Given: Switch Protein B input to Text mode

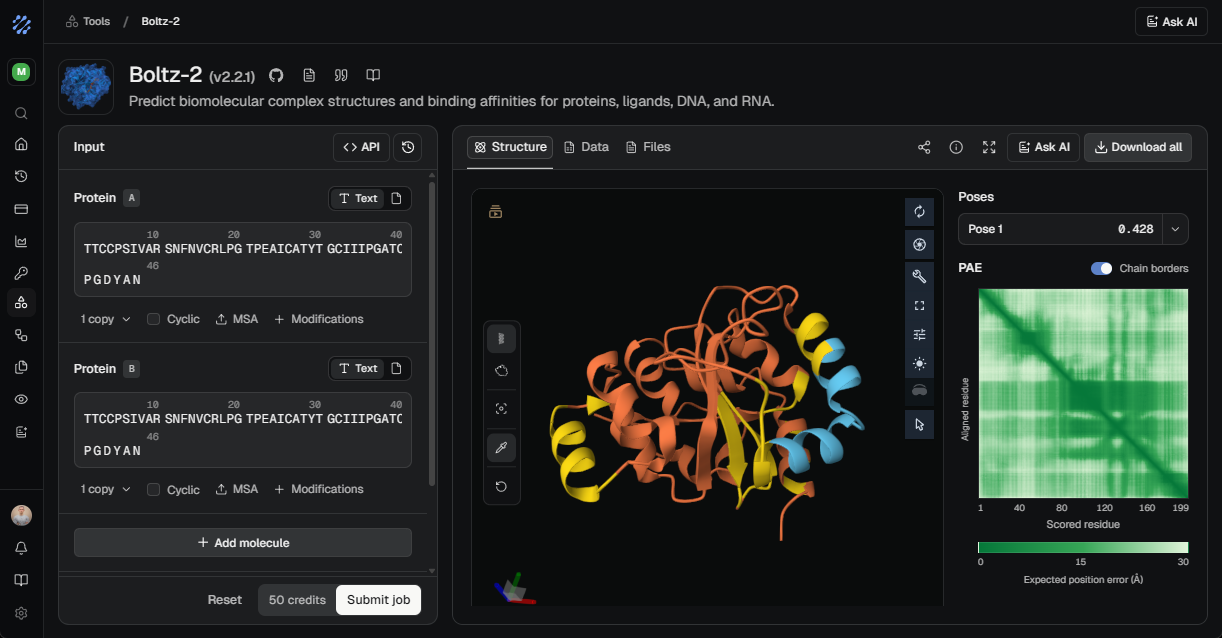Looking at the screenshot, I should [x=358, y=369].
